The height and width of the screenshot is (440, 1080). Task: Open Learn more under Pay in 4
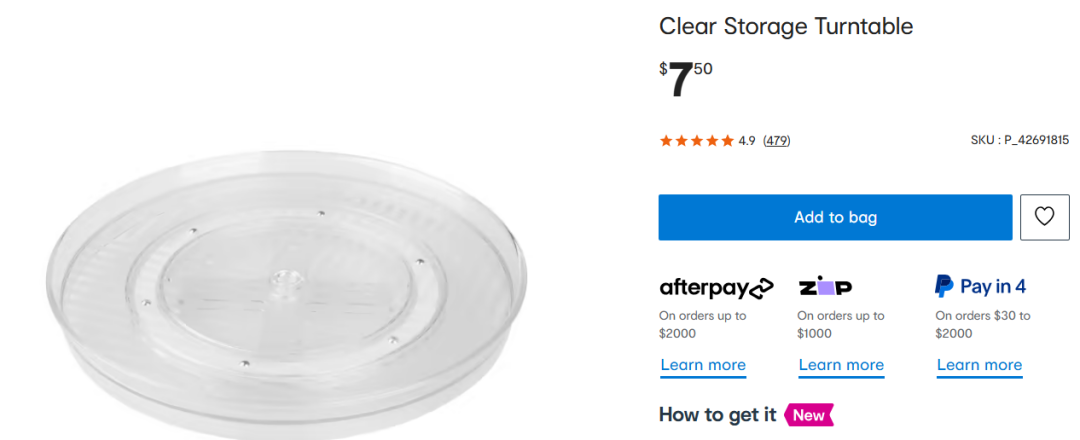tap(979, 365)
